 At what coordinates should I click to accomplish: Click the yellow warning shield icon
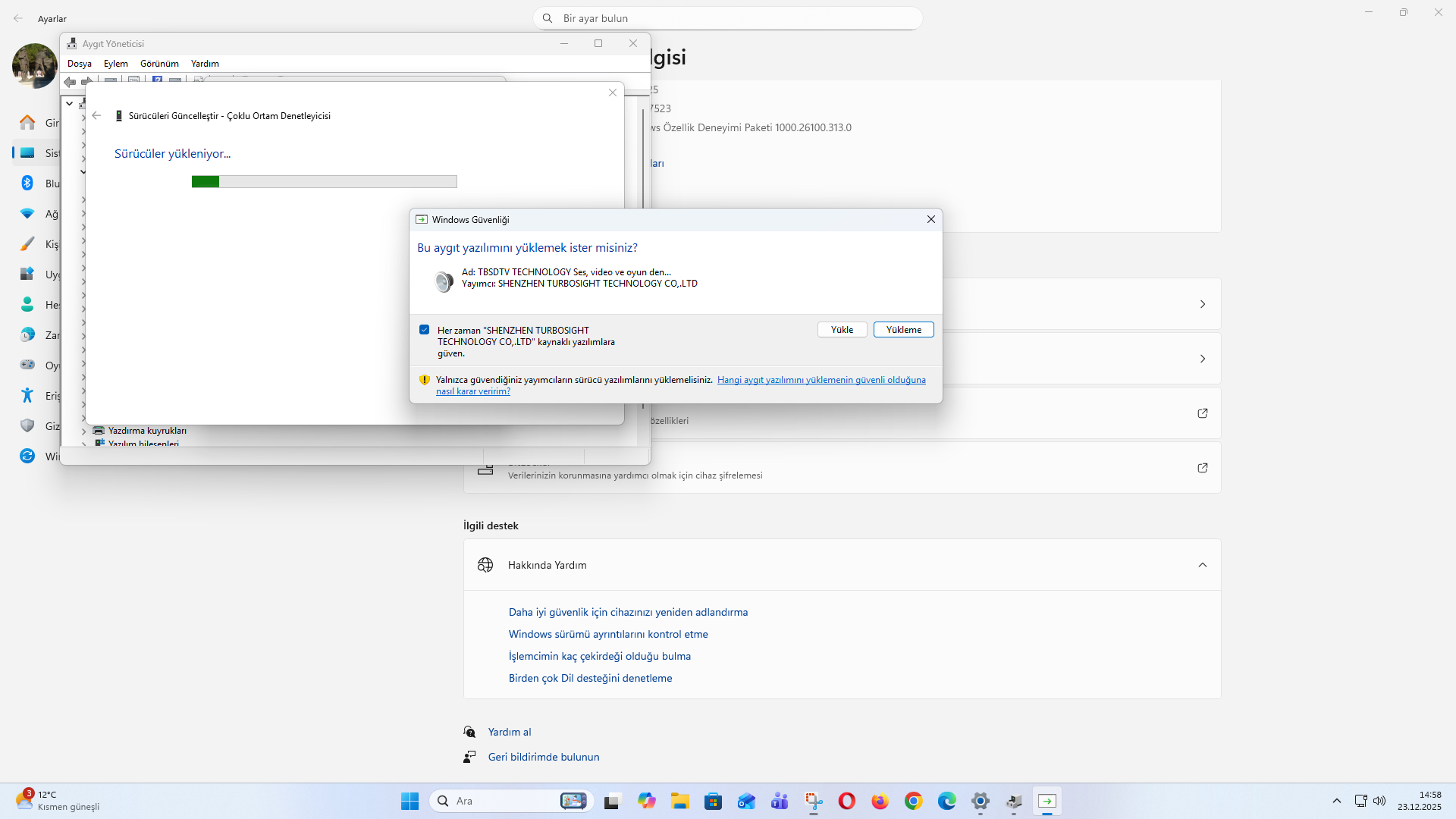[425, 380]
